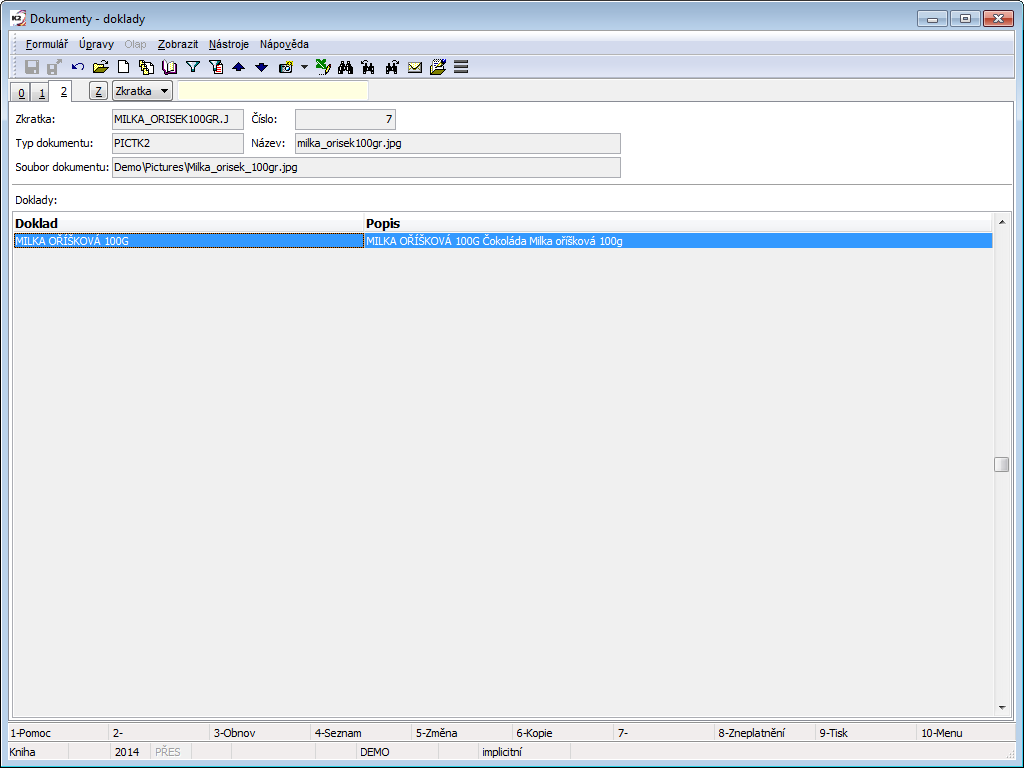
Task: Click the Název field milka_orisek100gr.jpg
Action: 457,144
